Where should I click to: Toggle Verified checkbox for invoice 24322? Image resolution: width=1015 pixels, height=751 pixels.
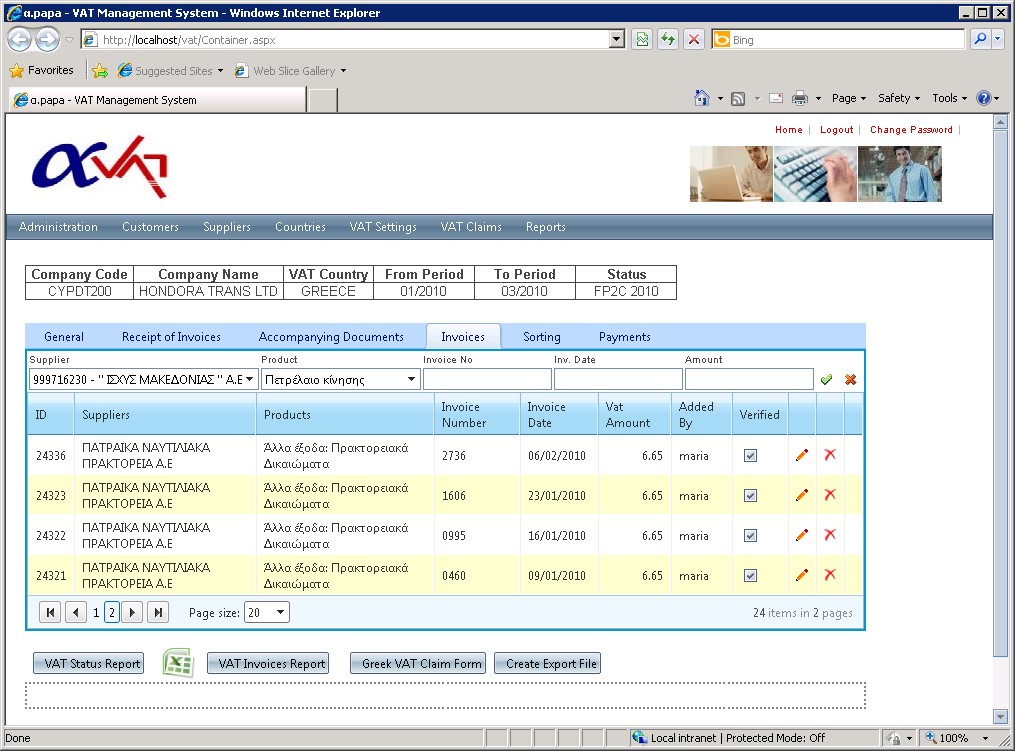[750, 535]
